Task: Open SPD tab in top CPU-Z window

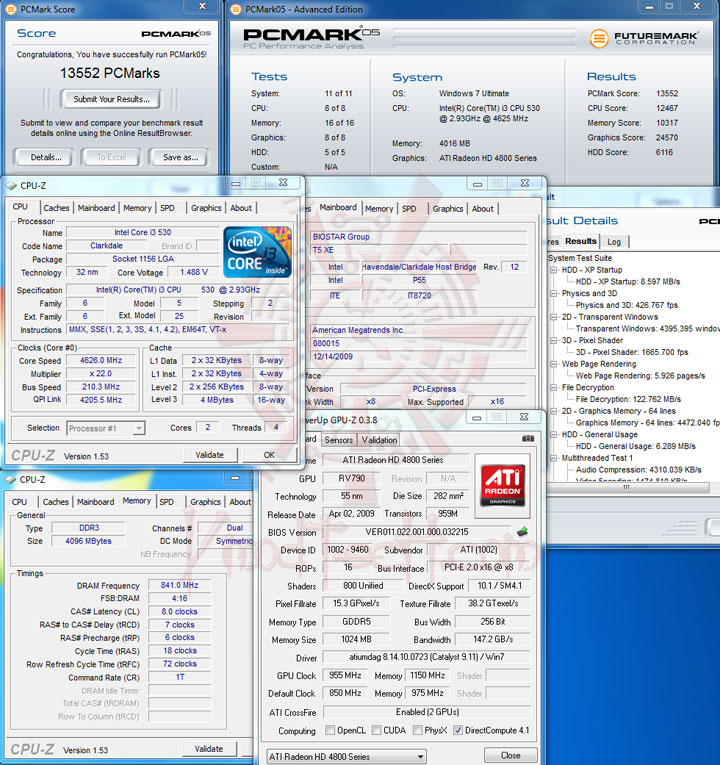Action: tap(167, 208)
